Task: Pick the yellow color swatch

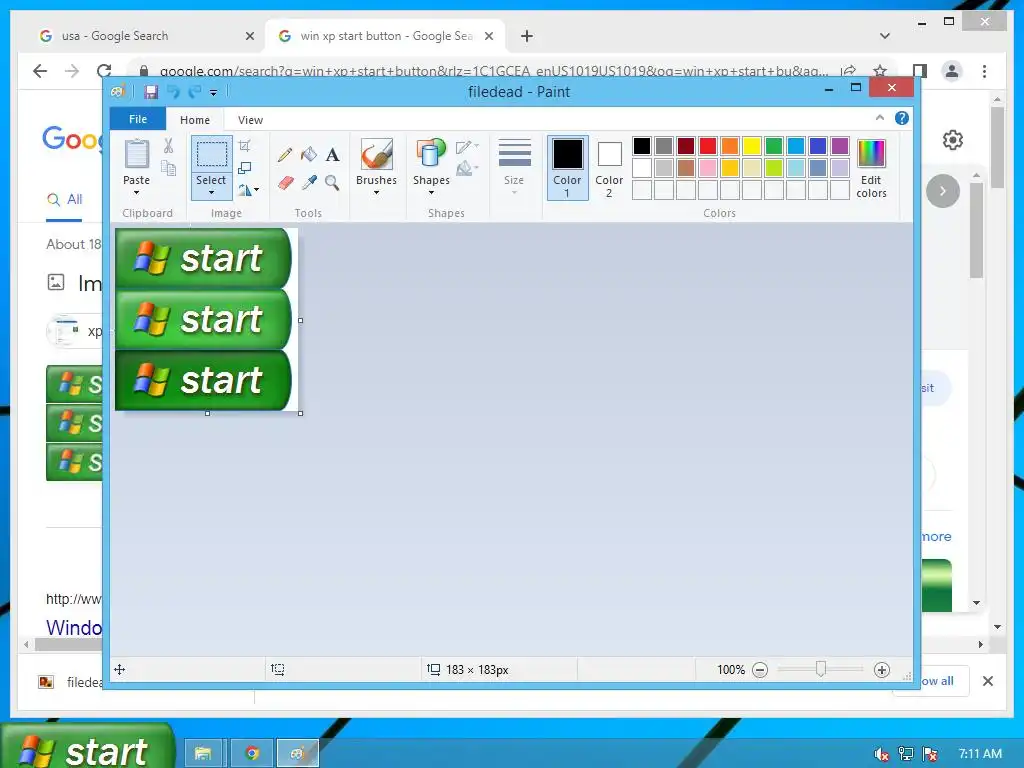Action: 752,146
